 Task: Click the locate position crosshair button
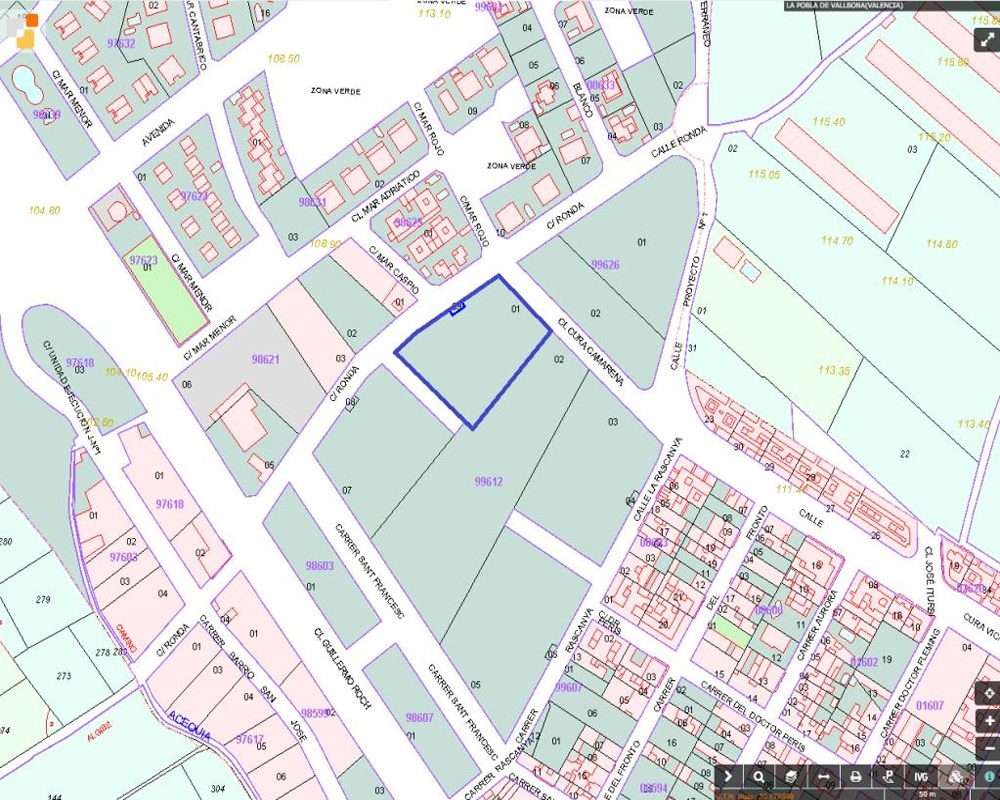(x=987, y=693)
